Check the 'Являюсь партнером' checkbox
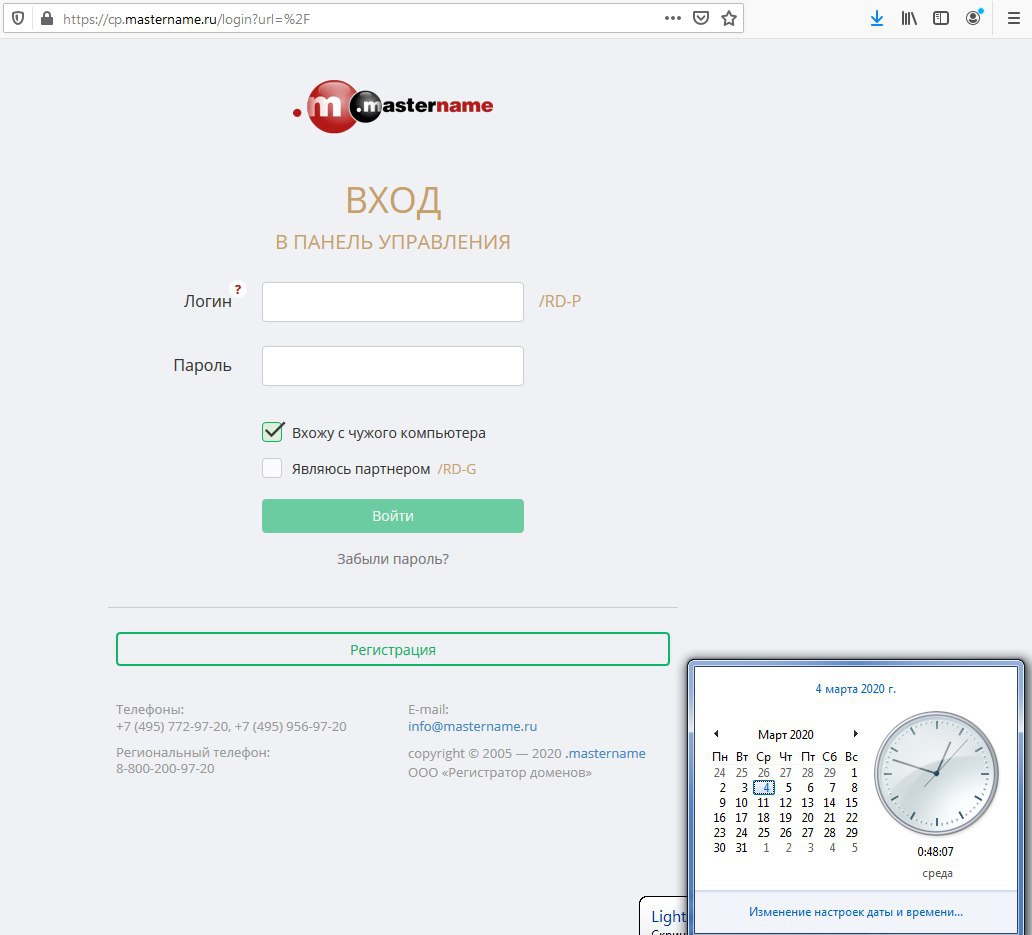Screen dimensions: 1032x935 pos(272,468)
